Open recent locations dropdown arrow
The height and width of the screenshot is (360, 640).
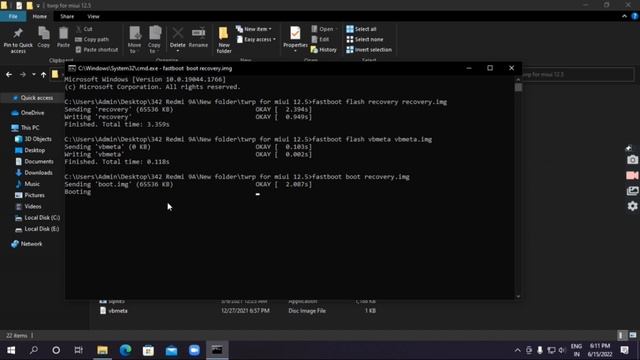(x=33, y=75)
